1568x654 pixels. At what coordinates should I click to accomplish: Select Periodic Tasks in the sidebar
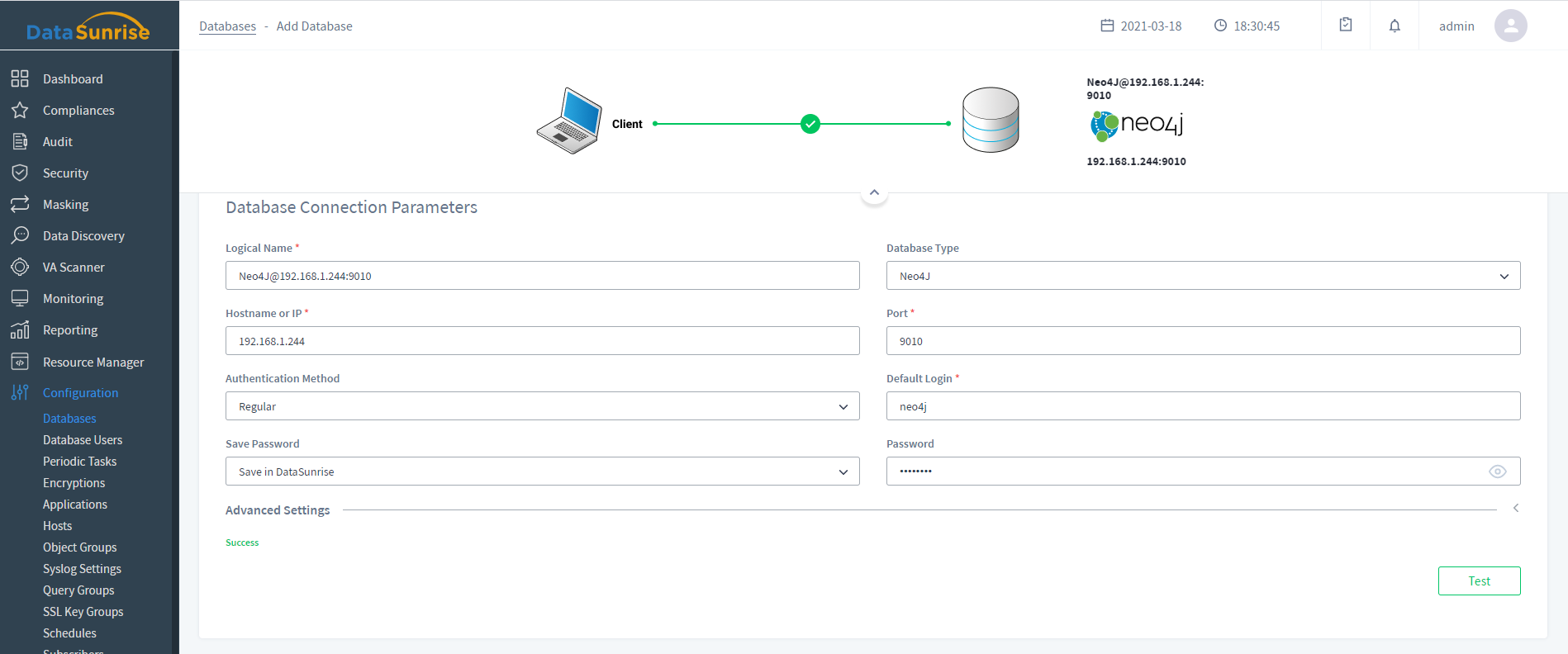click(80, 462)
